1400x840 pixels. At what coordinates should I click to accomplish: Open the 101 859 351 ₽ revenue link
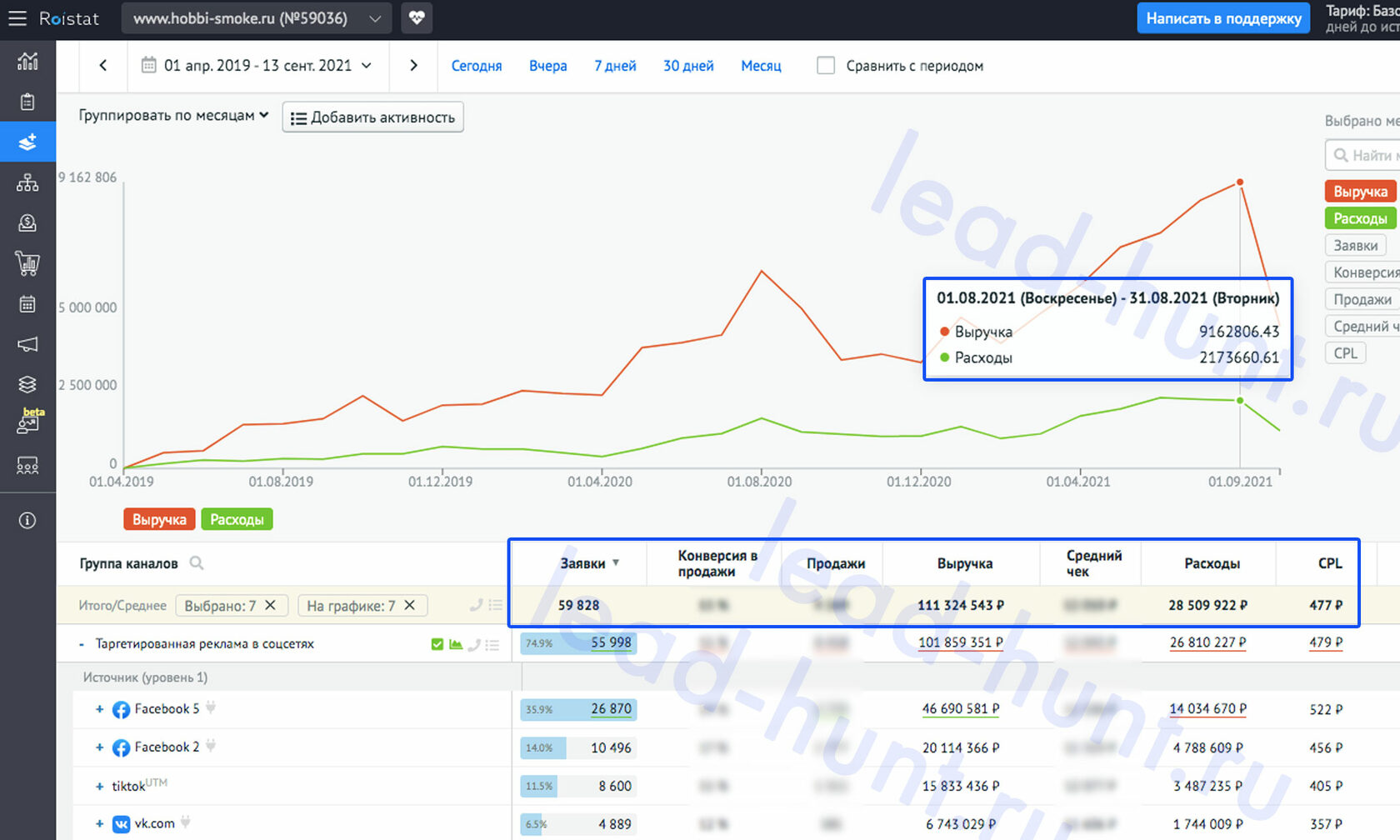click(960, 642)
